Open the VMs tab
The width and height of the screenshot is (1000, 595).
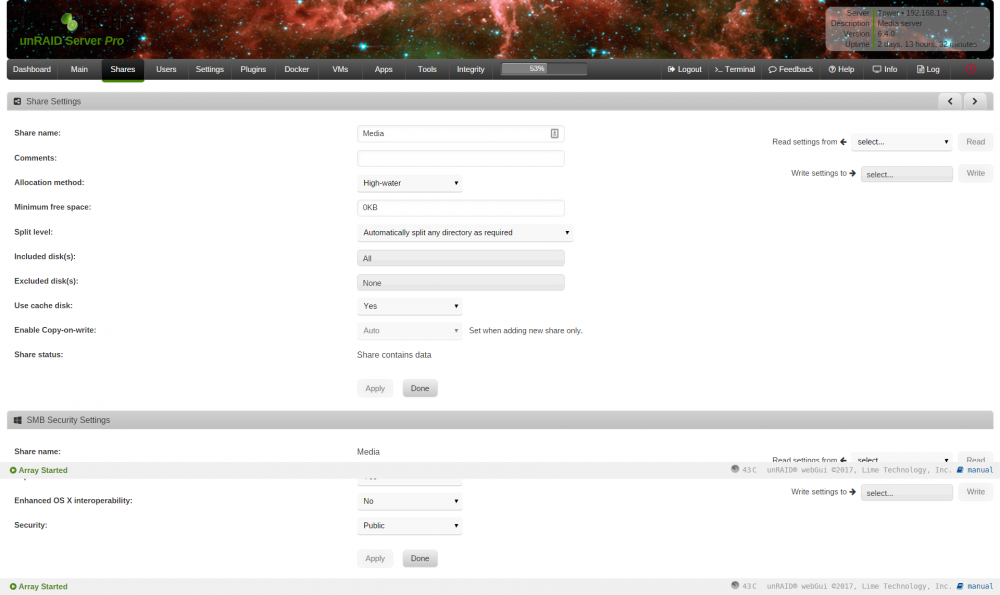pyautogui.click(x=340, y=69)
